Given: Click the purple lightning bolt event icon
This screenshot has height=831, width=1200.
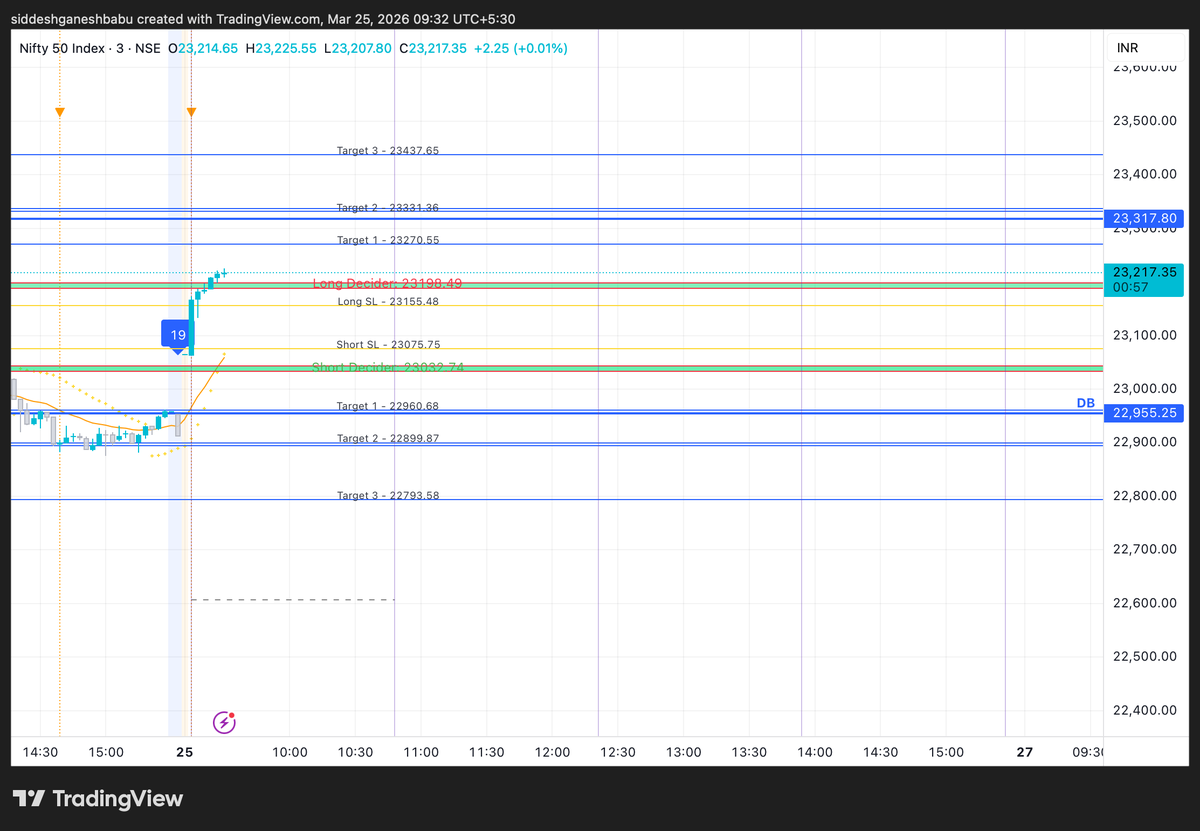Looking at the screenshot, I should pyautogui.click(x=225, y=721).
